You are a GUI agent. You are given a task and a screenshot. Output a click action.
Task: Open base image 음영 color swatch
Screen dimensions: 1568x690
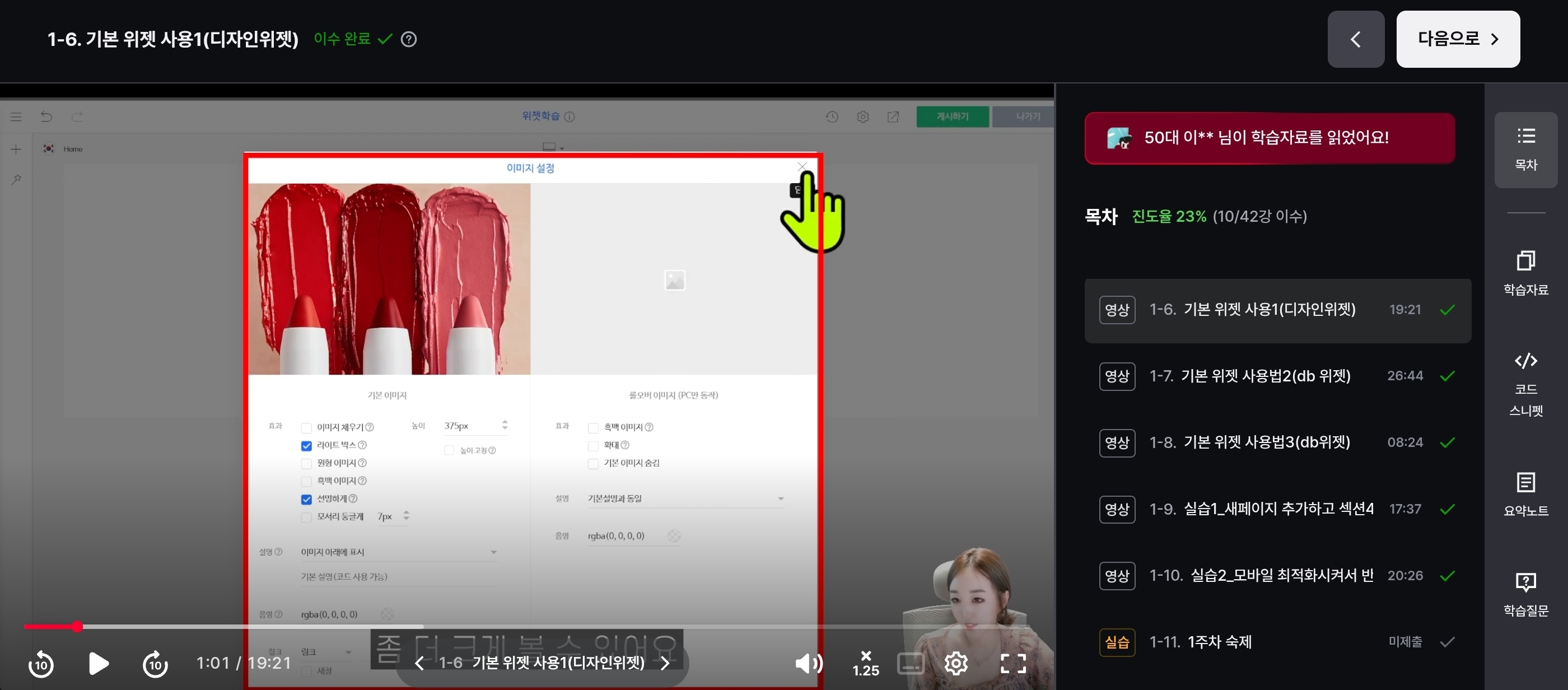point(386,614)
